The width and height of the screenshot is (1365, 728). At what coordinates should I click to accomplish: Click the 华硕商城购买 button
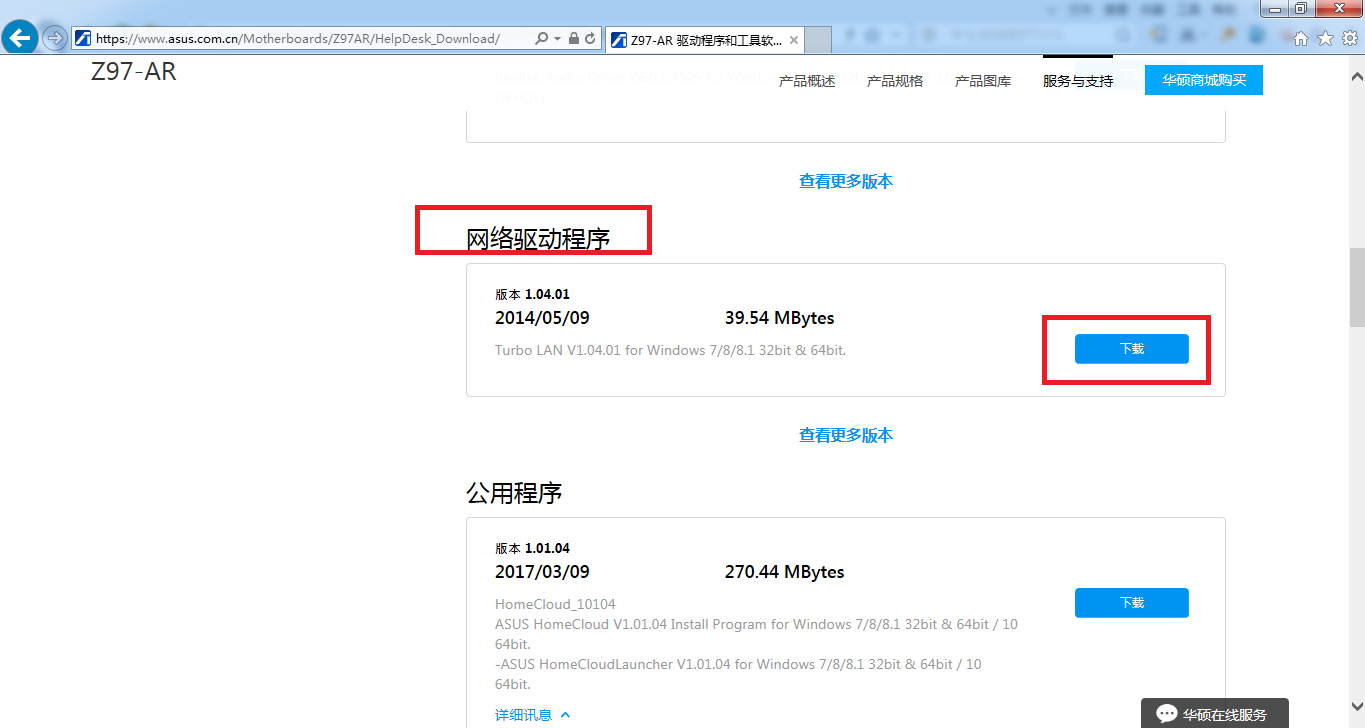click(x=1204, y=80)
